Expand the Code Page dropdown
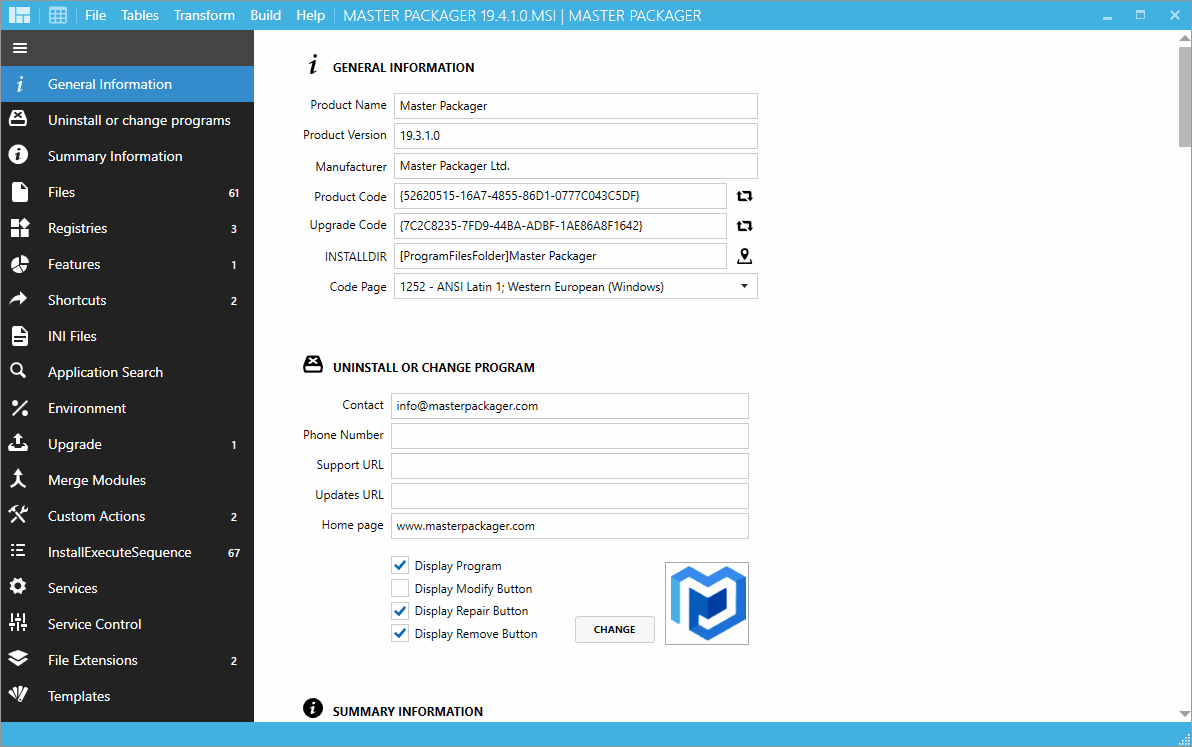Image resolution: width=1192 pixels, height=747 pixels. [744, 286]
